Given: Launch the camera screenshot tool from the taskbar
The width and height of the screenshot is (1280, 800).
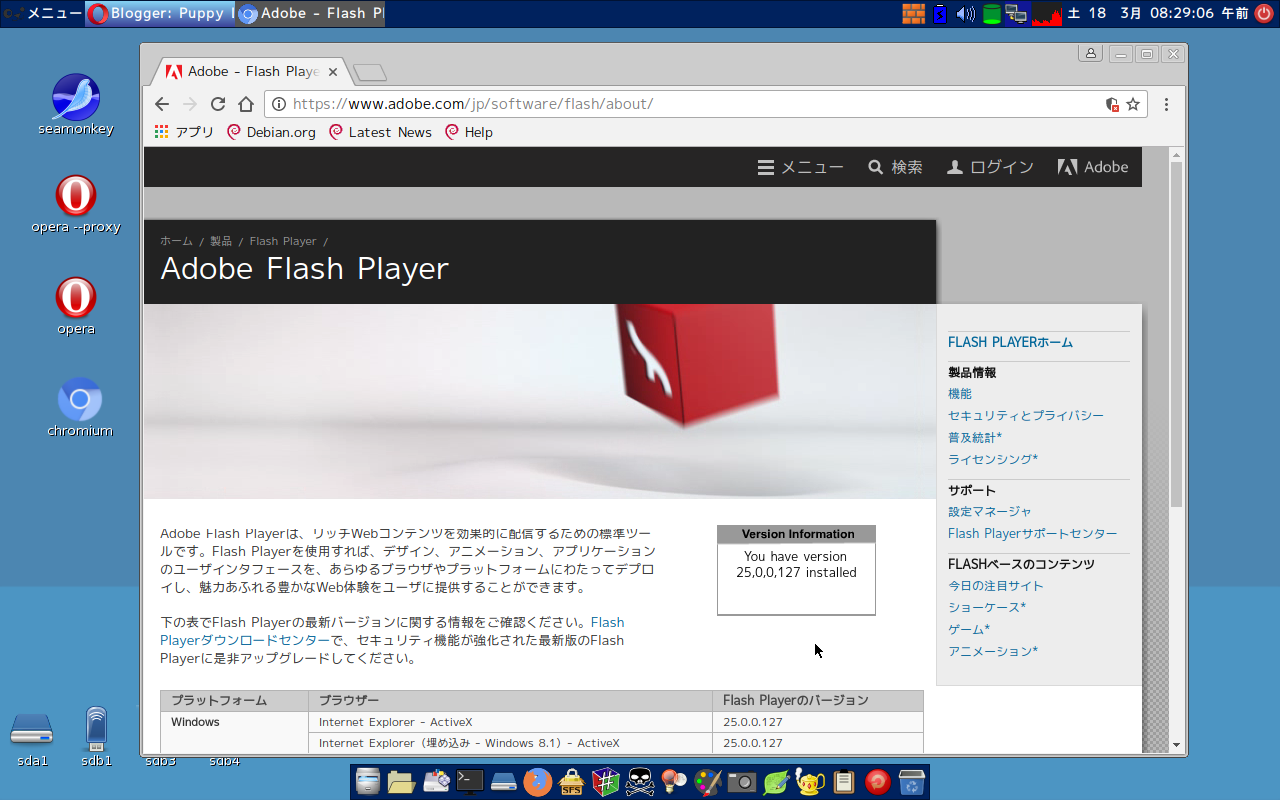Looking at the screenshot, I should (x=742, y=781).
